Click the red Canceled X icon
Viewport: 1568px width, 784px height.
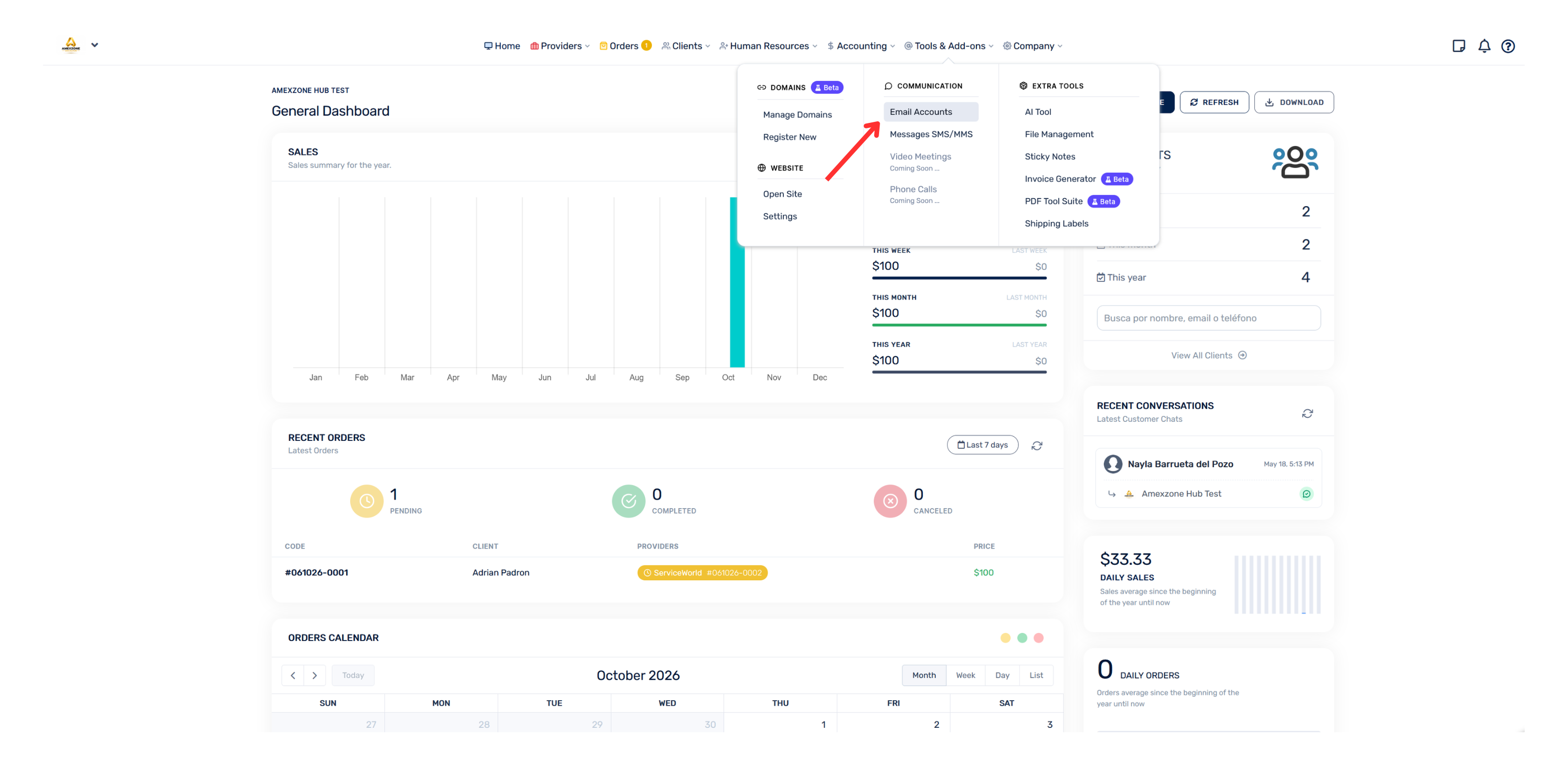pyautogui.click(x=890, y=501)
